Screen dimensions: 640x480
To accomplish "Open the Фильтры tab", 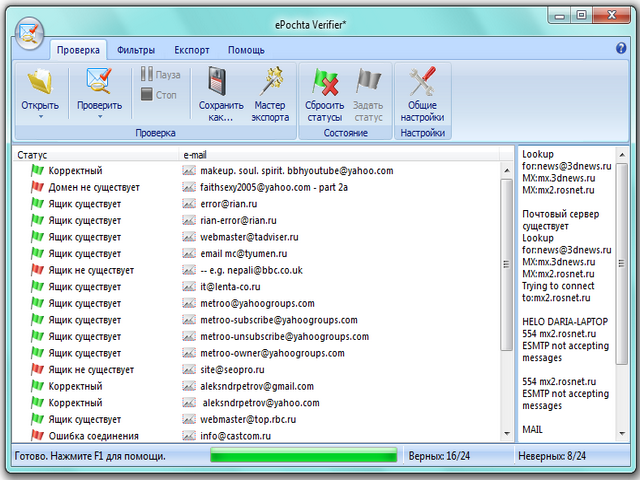I will pyautogui.click(x=136, y=50).
